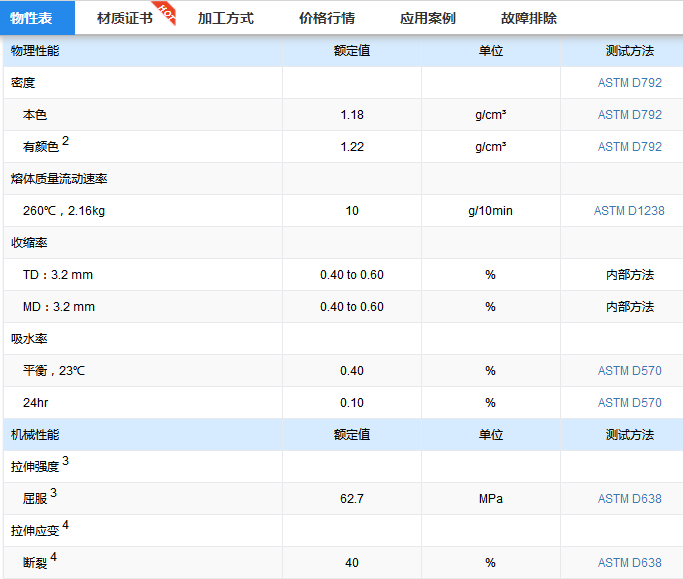
Task: Click ASTM D792 link in 本色 row
Action: pos(629,115)
